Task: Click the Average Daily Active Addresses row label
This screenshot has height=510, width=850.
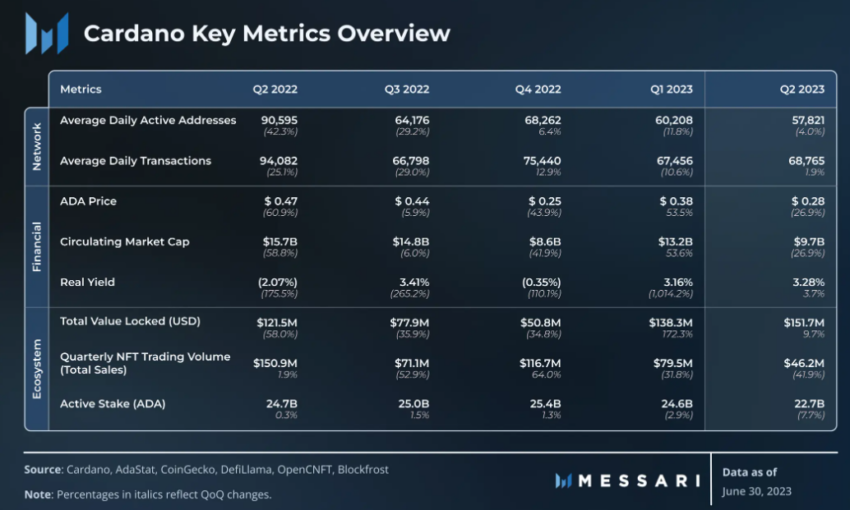Action: [148, 120]
